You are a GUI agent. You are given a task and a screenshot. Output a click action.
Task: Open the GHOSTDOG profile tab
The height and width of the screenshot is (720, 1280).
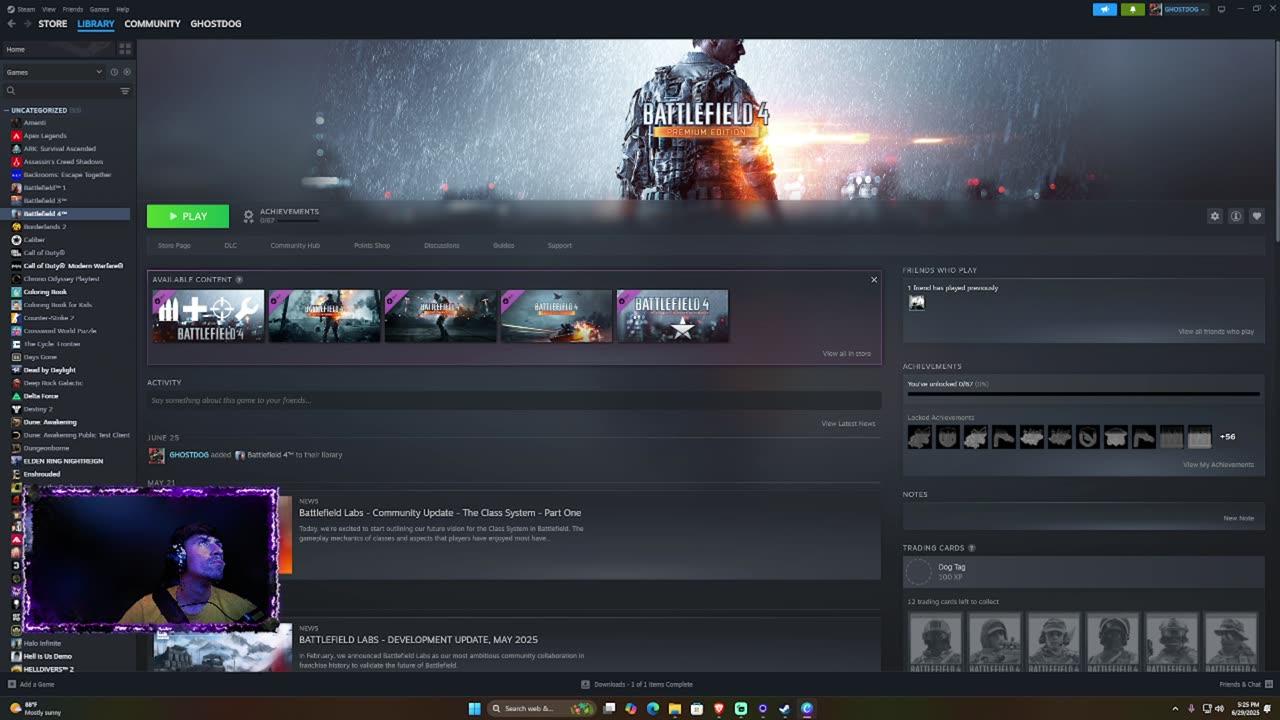[216, 23]
